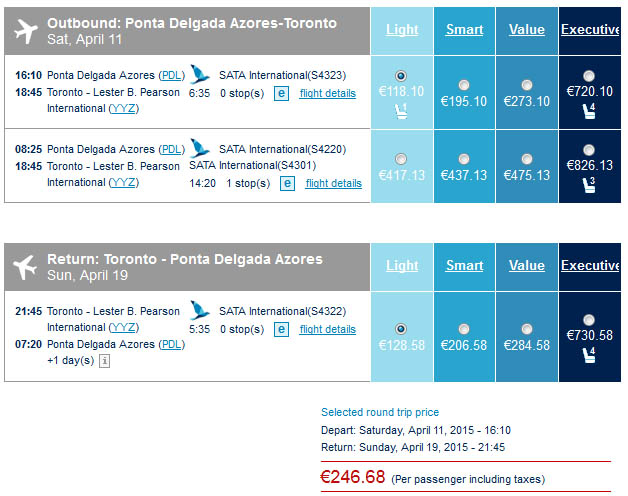Open the Executive fare header in Return table
Image resolution: width=628 pixels, height=496 pixels.
pos(590,265)
